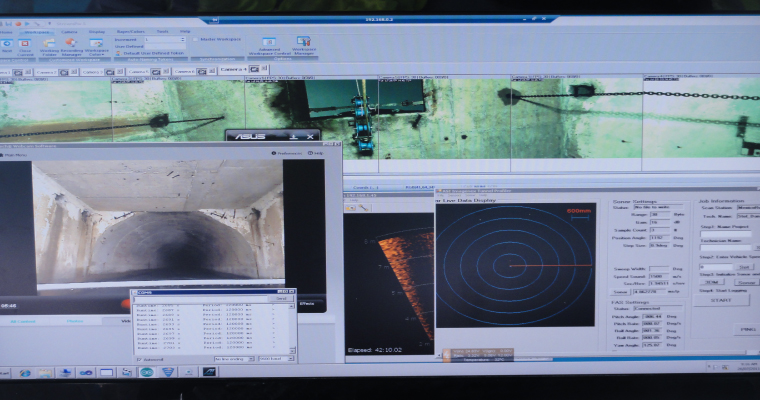Image resolution: width=760 pixels, height=400 pixels.
Task: Switch to the Tools ribbon tab
Action: [161, 31]
